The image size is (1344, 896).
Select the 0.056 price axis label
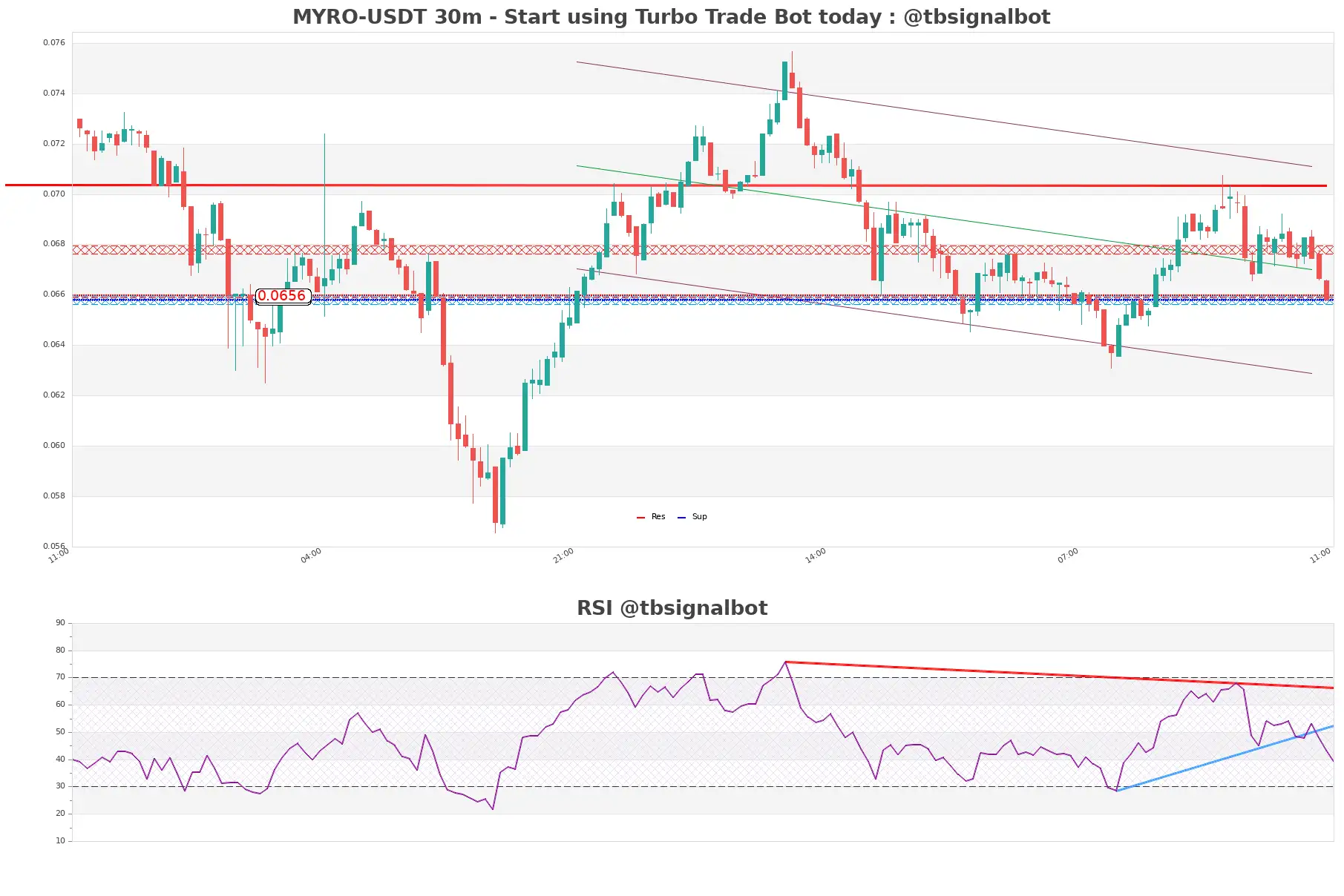[54, 547]
